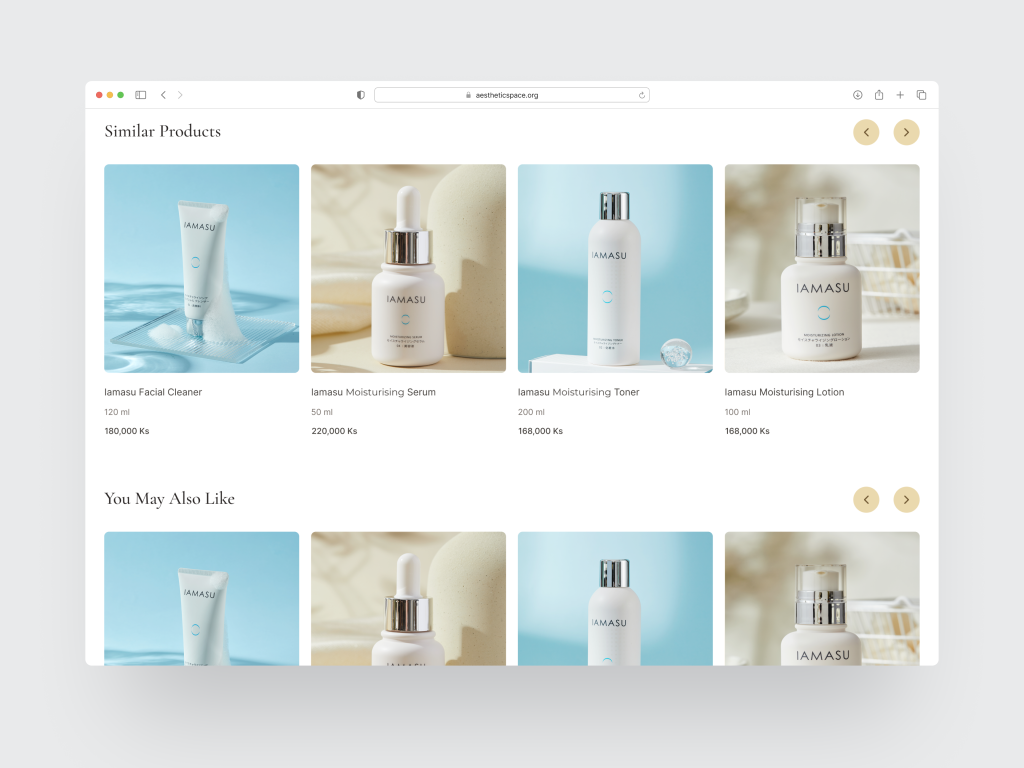The height and width of the screenshot is (768, 1024).
Task: Open the Downloads list in the browser toolbar
Action: pos(857,94)
